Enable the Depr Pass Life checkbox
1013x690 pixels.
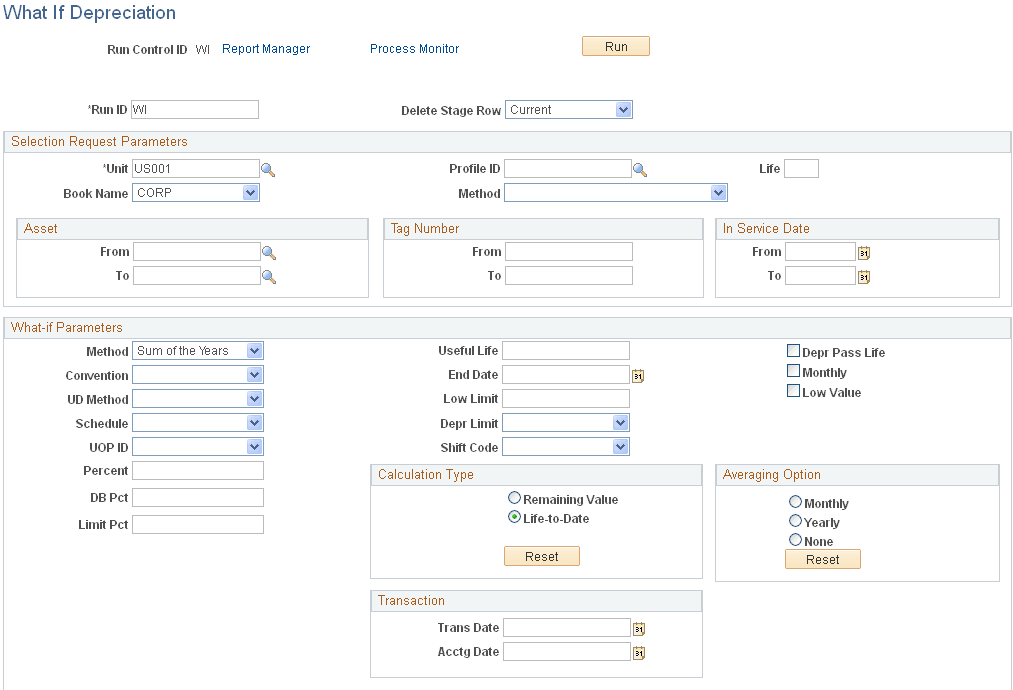click(x=793, y=350)
